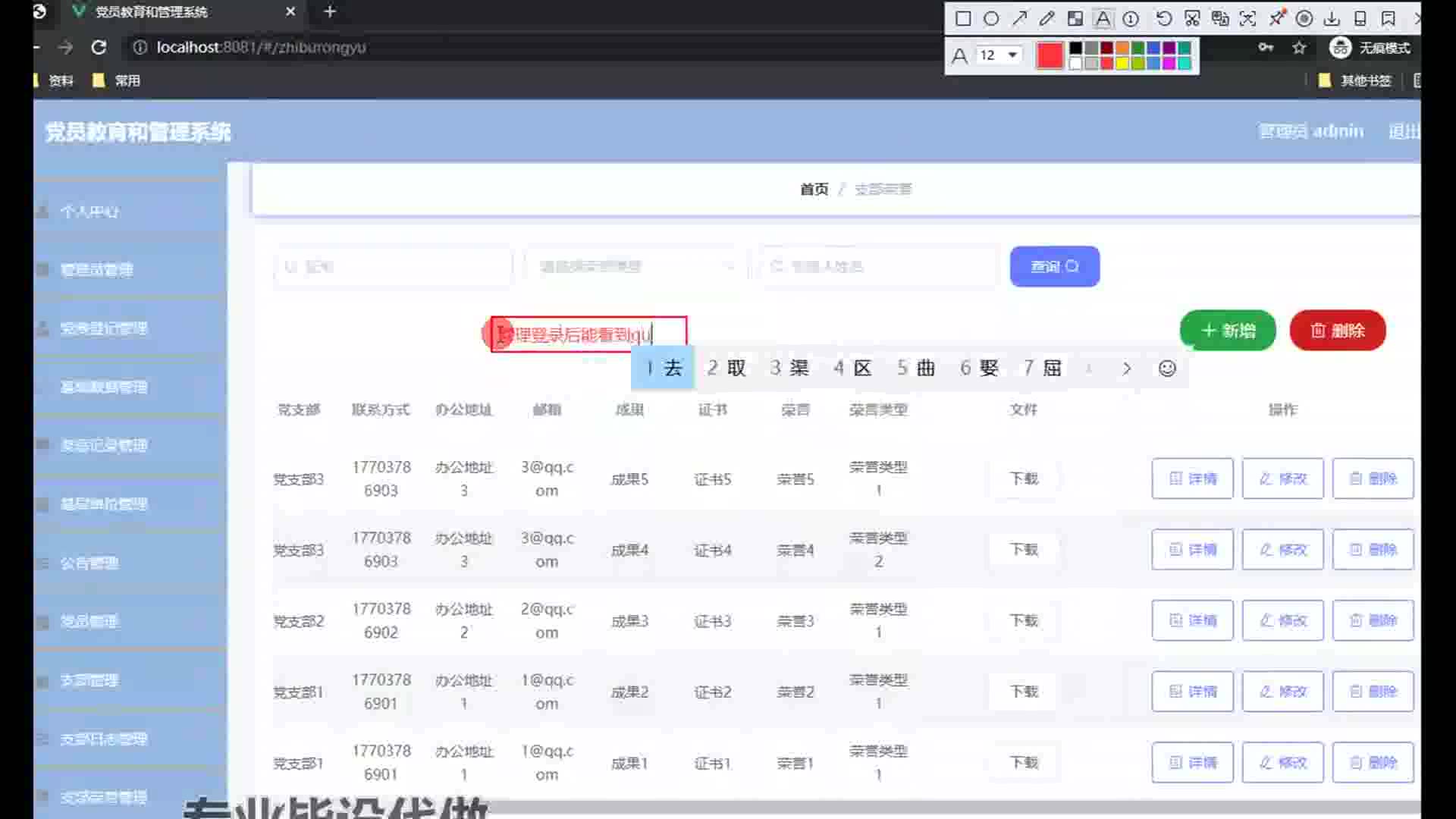
Task: Select the rectangle annotation tool
Action: pos(963,19)
